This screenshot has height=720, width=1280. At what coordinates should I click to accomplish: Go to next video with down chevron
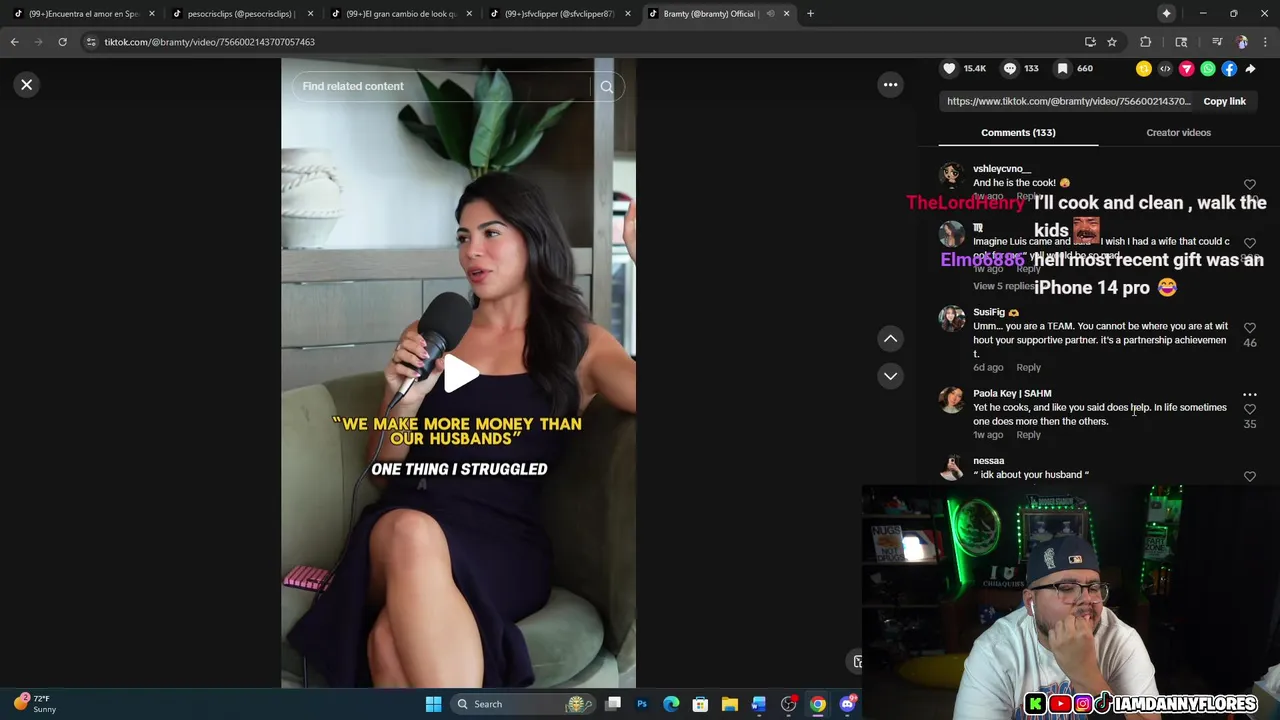(x=890, y=376)
